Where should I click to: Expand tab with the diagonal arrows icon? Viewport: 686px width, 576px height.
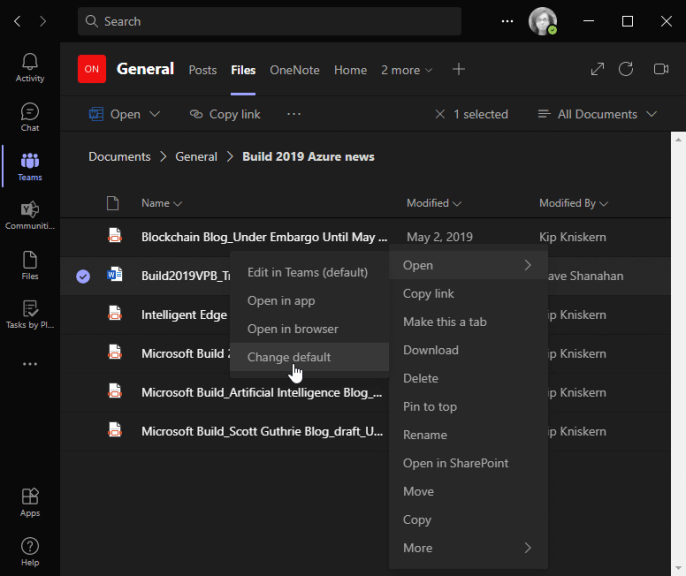point(597,69)
